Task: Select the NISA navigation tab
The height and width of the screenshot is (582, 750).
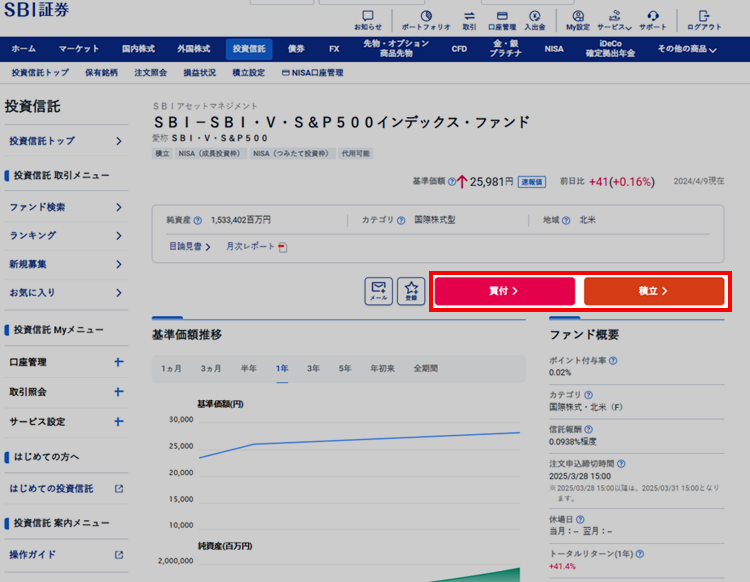Action: tap(554, 49)
